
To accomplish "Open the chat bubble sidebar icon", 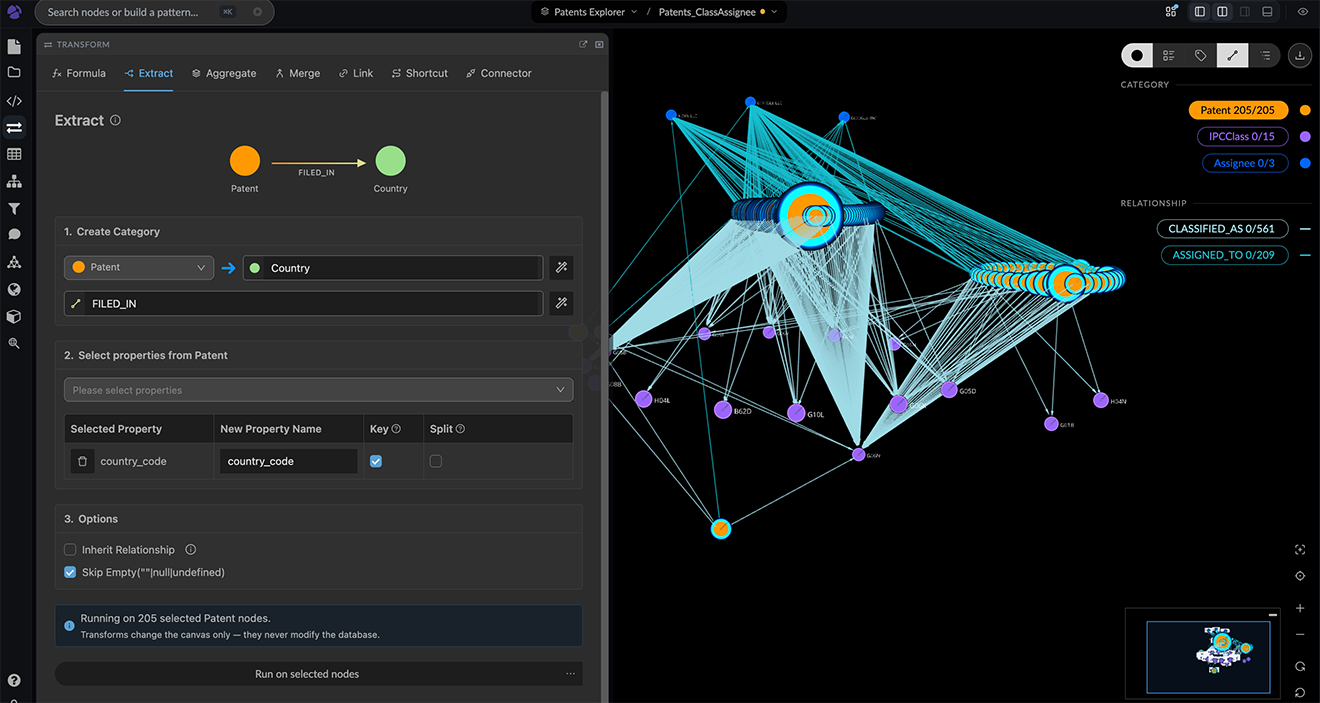I will pyautogui.click(x=14, y=234).
